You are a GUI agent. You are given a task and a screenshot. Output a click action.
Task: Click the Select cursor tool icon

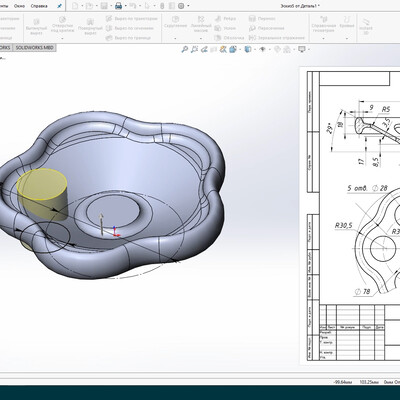pos(147,6)
